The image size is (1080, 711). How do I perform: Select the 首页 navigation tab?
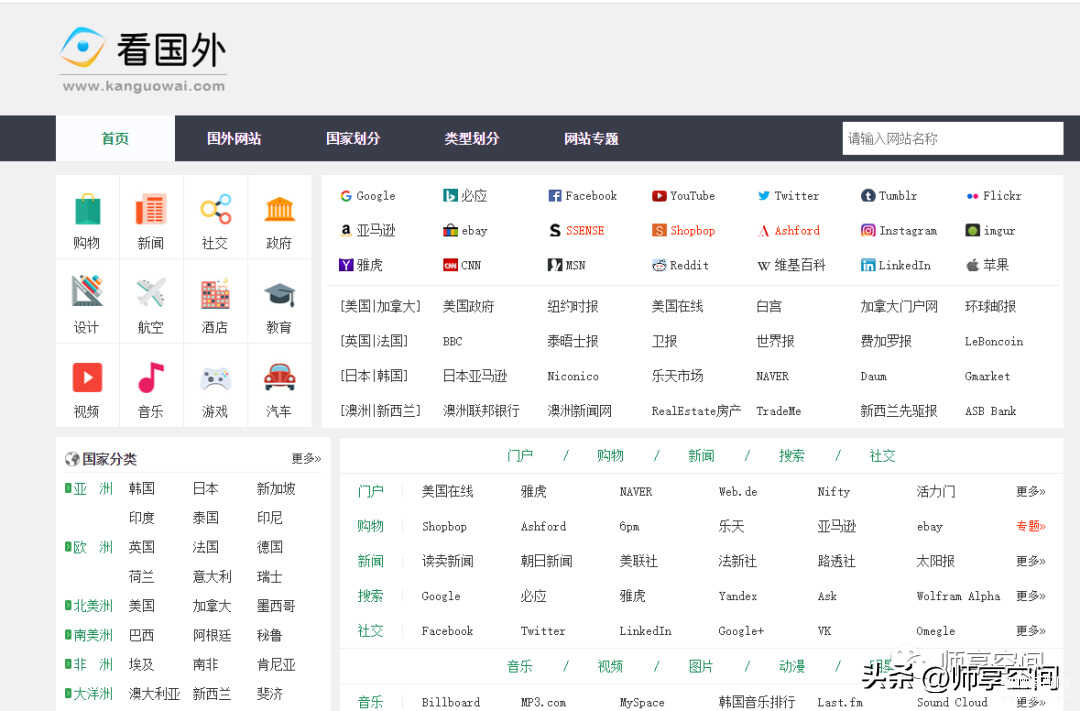pos(115,138)
